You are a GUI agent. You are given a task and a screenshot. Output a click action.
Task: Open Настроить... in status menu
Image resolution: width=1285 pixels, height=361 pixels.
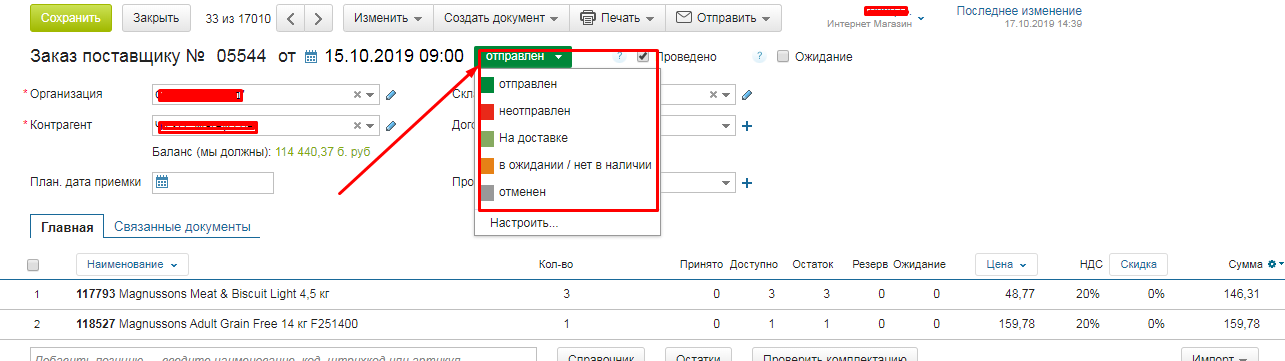pos(524,223)
